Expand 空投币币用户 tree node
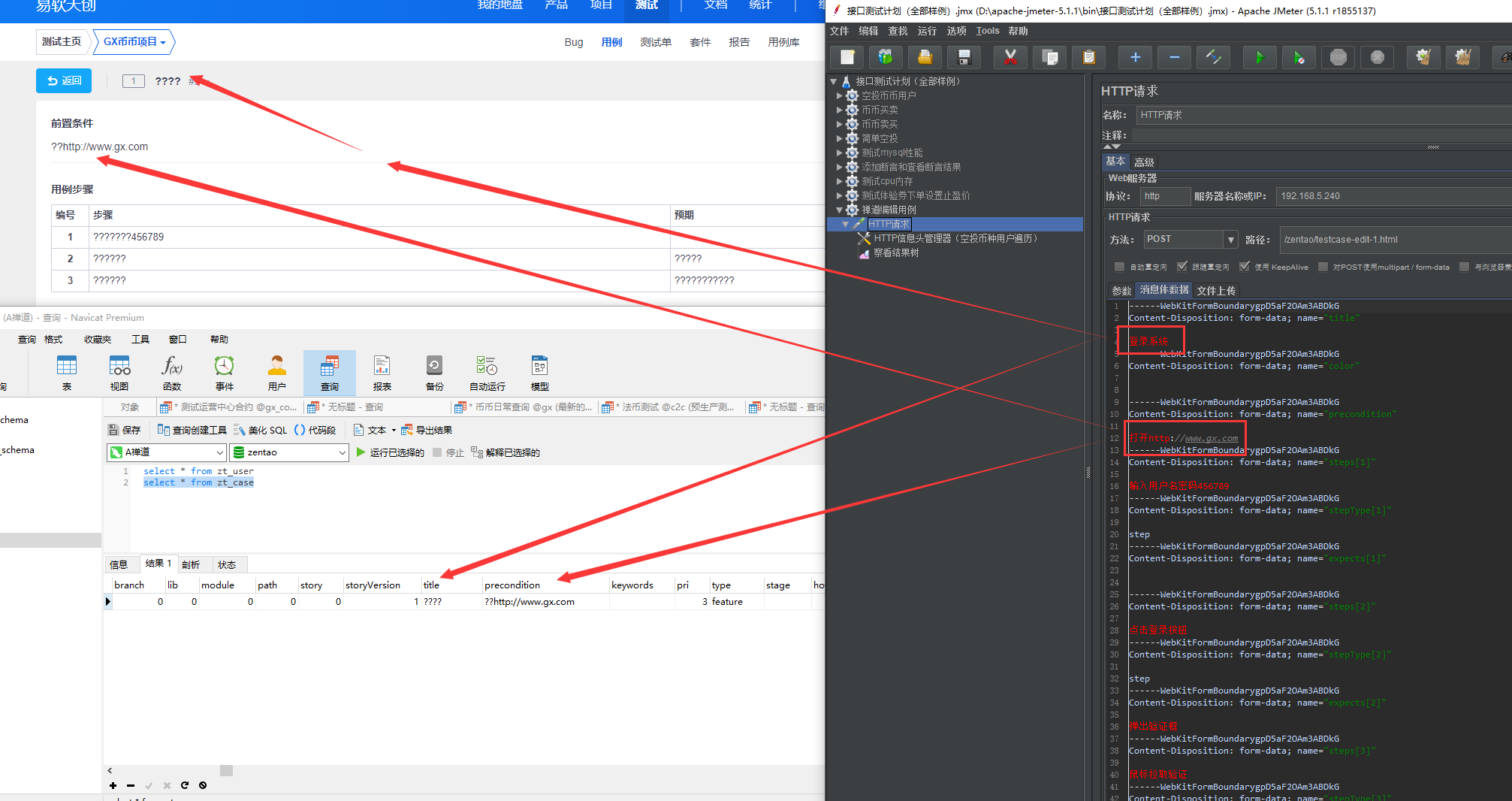Viewport: 1512px width, 801px height. click(x=840, y=95)
